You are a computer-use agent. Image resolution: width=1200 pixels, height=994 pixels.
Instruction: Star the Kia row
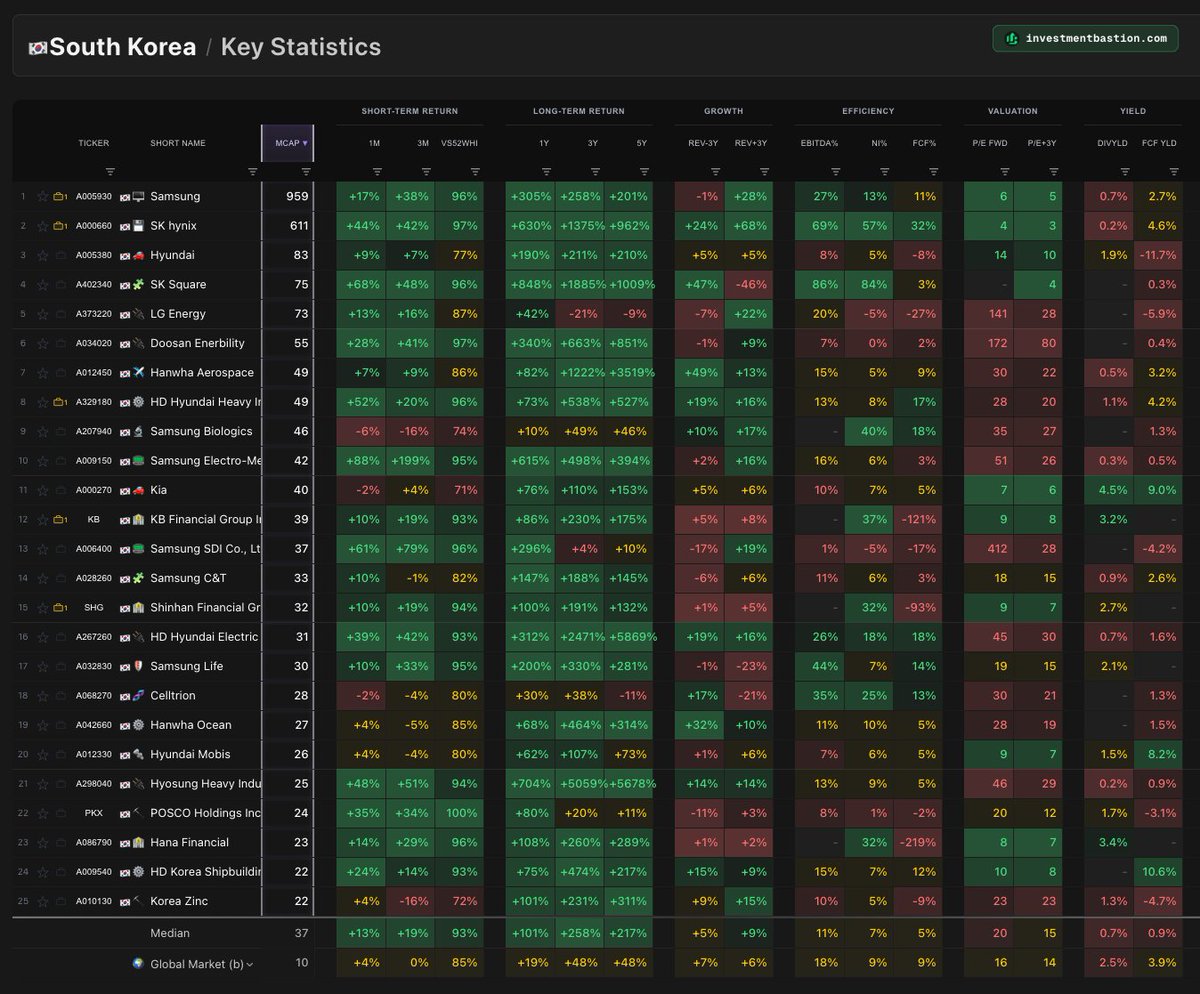(x=43, y=490)
